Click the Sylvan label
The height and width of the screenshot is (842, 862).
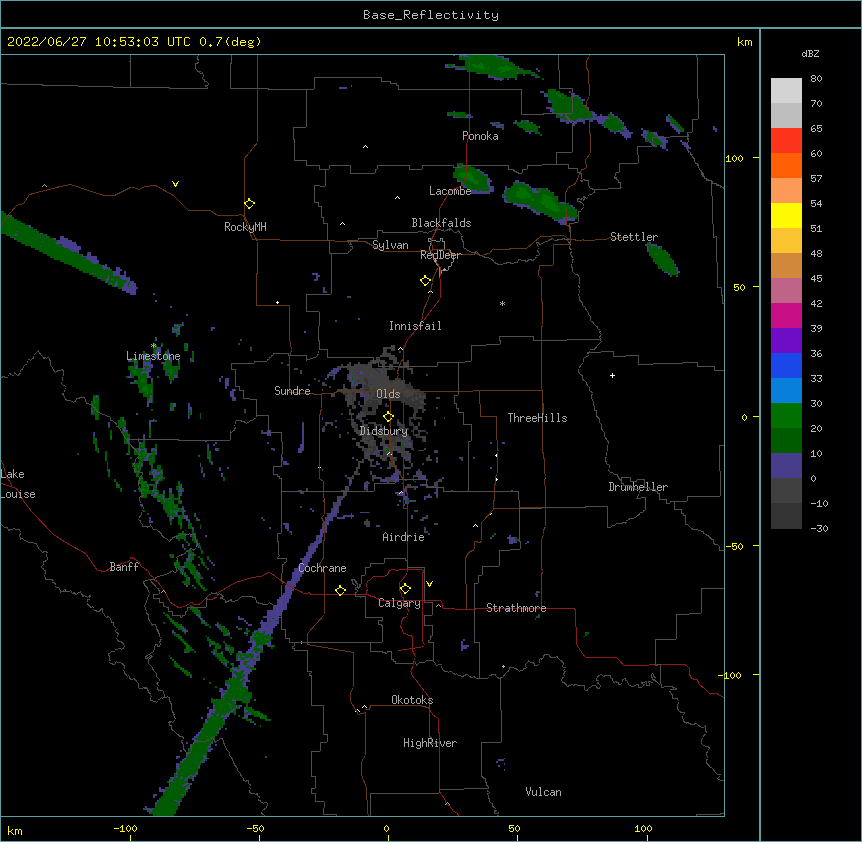(390, 245)
